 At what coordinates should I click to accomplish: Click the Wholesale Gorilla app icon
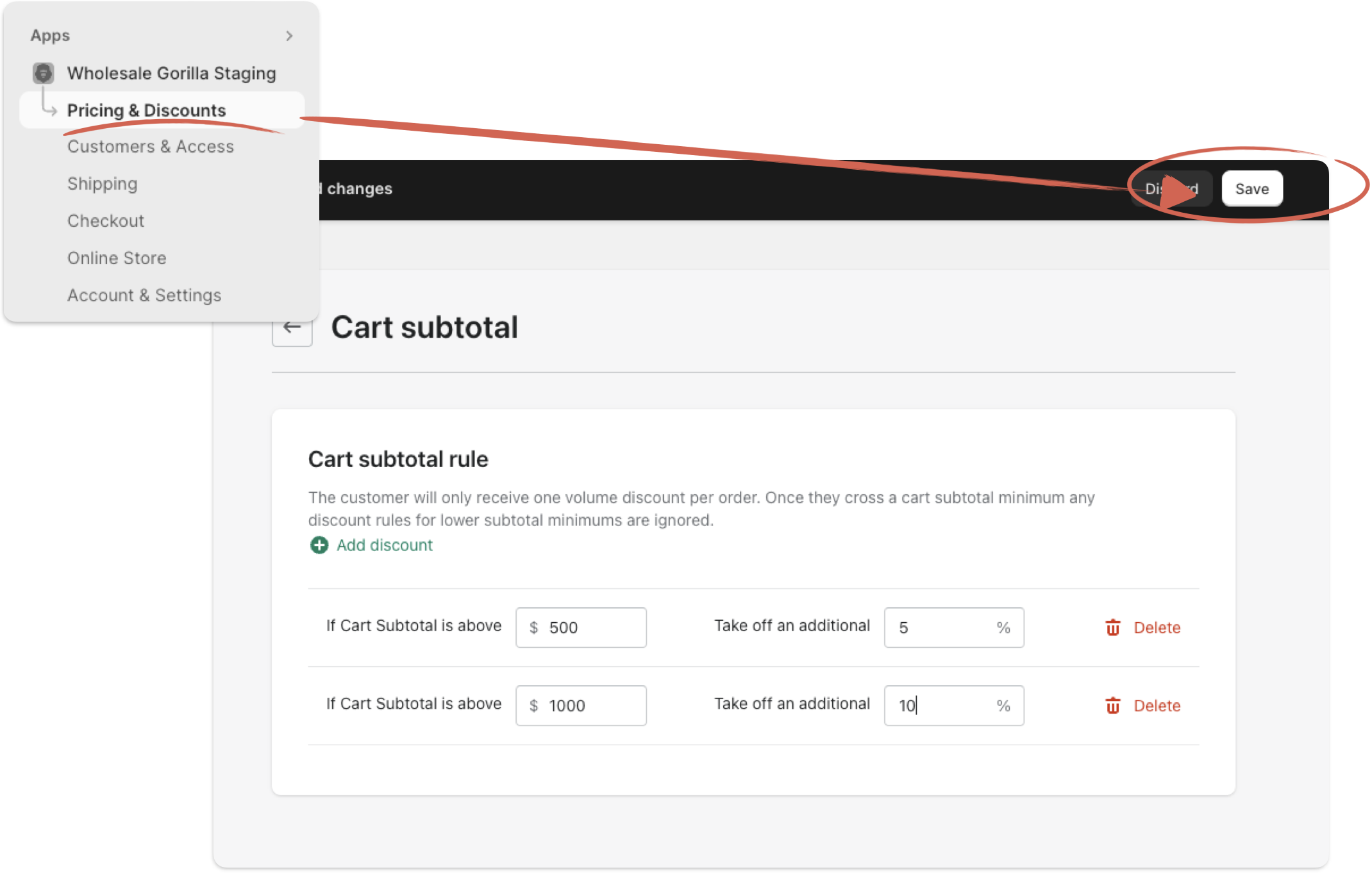pos(44,73)
